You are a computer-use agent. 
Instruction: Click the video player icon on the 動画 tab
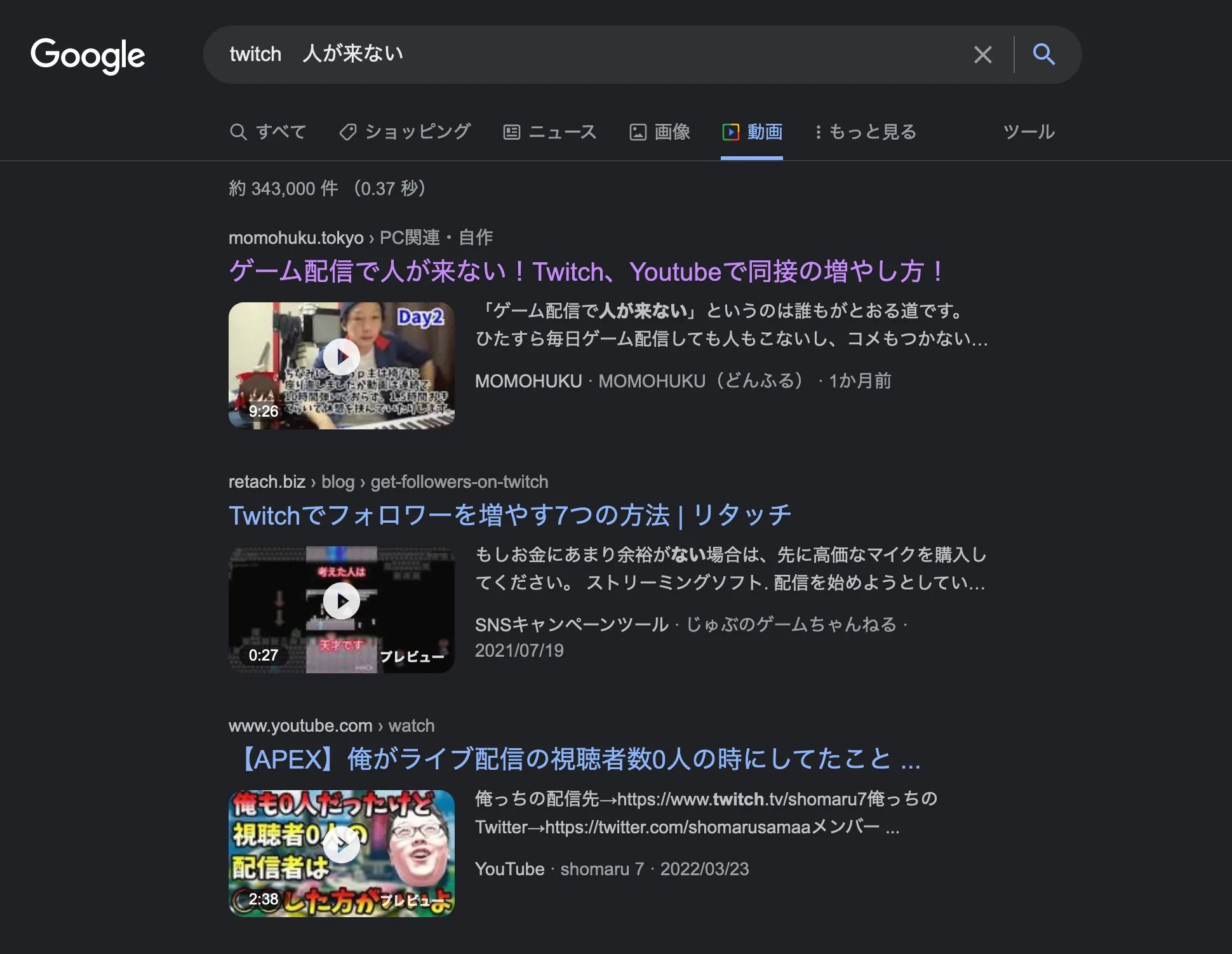pos(732,131)
